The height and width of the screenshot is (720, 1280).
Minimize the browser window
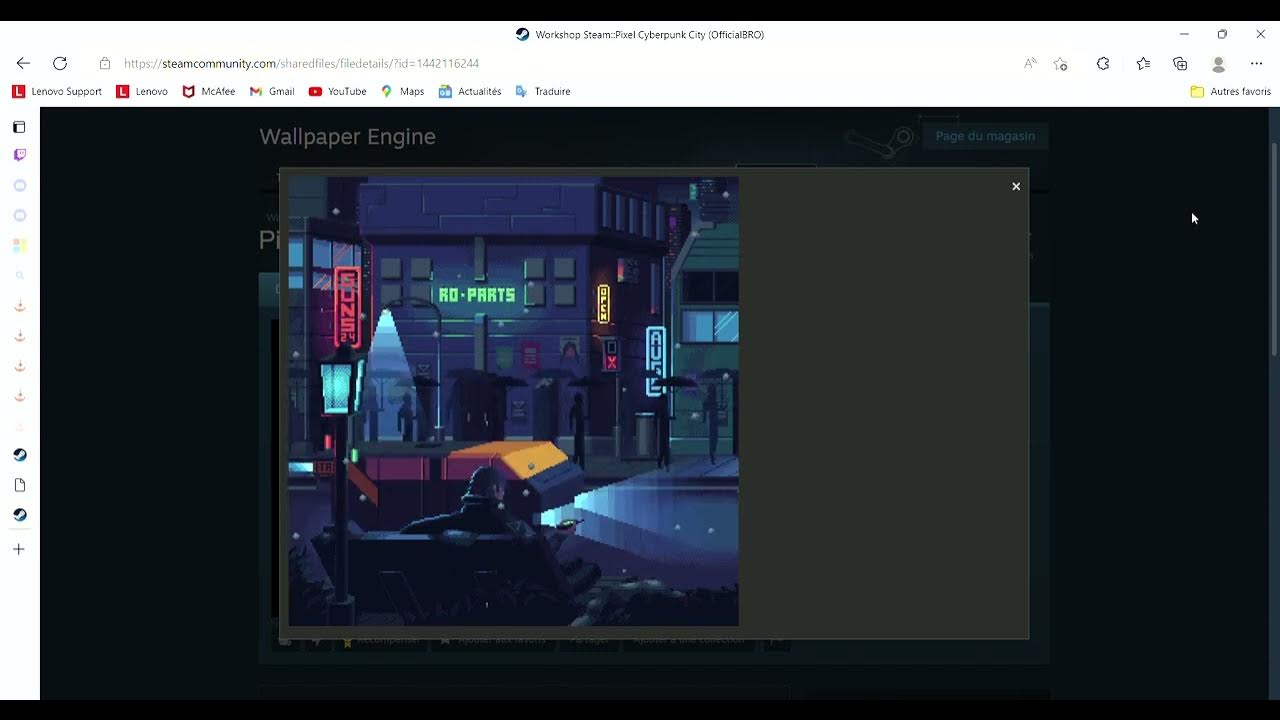(1184, 34)
